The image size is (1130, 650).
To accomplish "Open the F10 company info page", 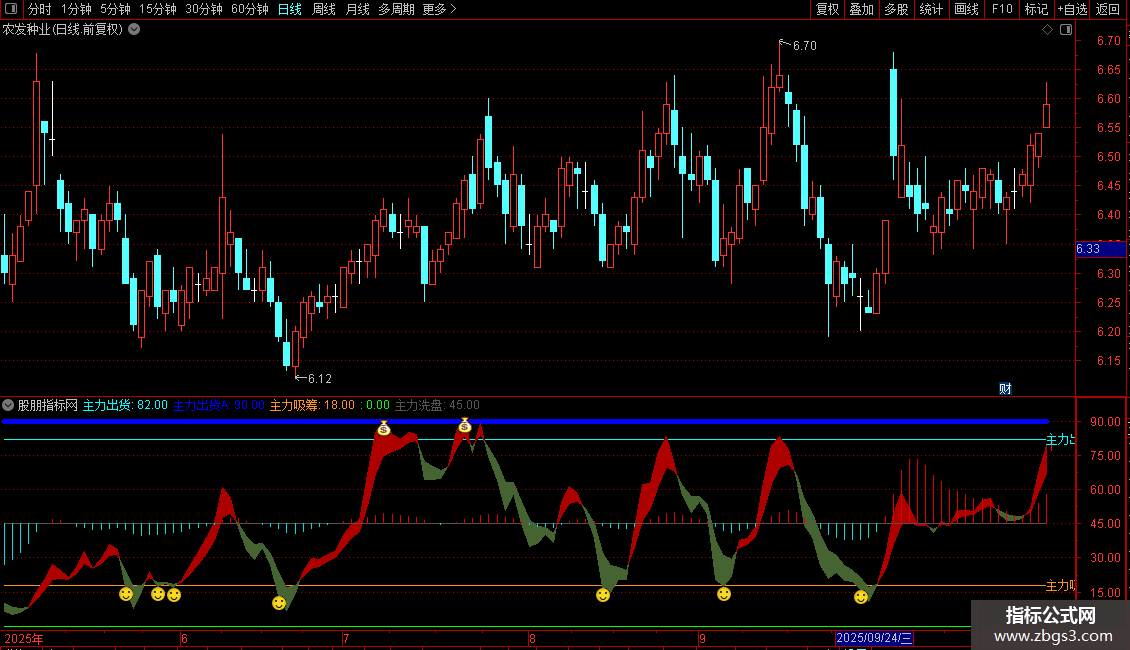I will (1002, 9).
